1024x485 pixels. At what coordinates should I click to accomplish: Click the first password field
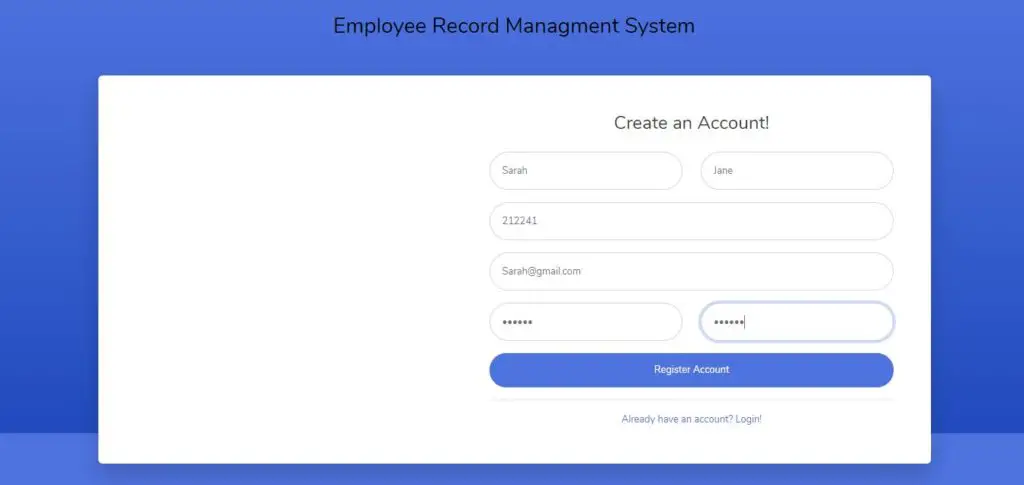tap(586, 321)
